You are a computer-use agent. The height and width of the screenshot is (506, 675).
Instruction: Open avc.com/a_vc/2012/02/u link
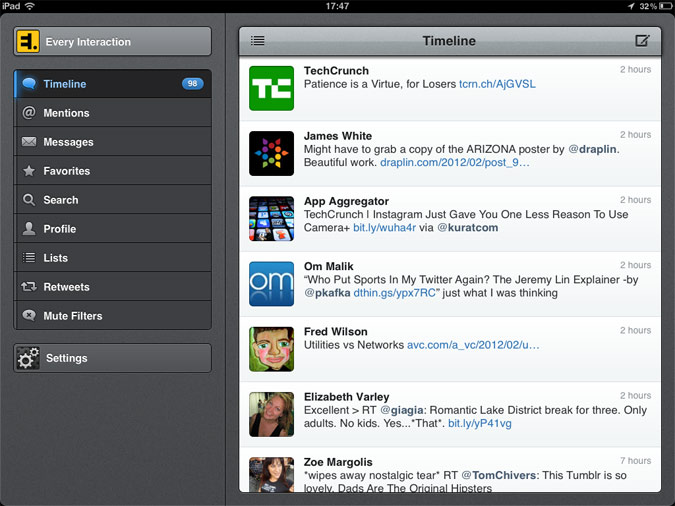473,345
